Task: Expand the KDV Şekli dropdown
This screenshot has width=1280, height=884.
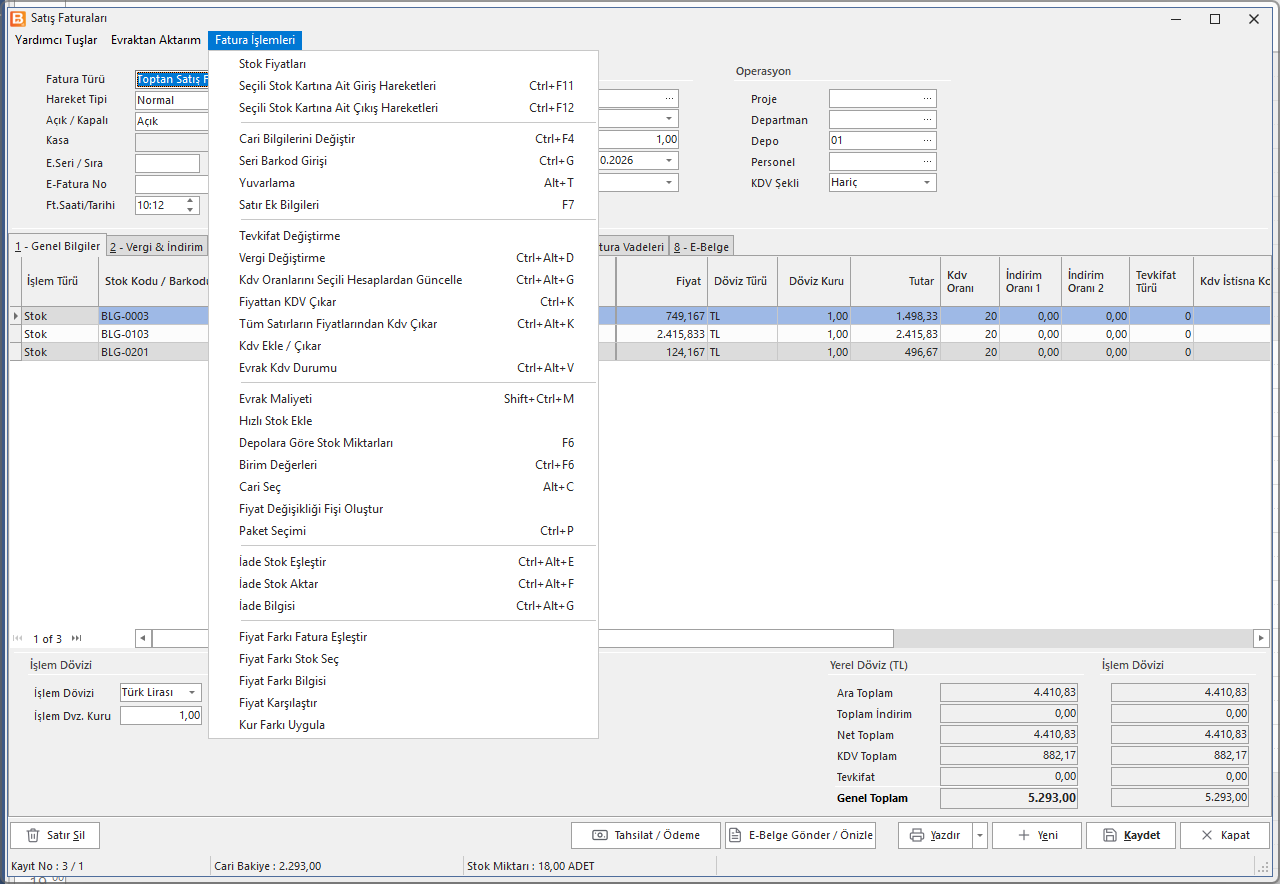Action: tap(927, 183)
